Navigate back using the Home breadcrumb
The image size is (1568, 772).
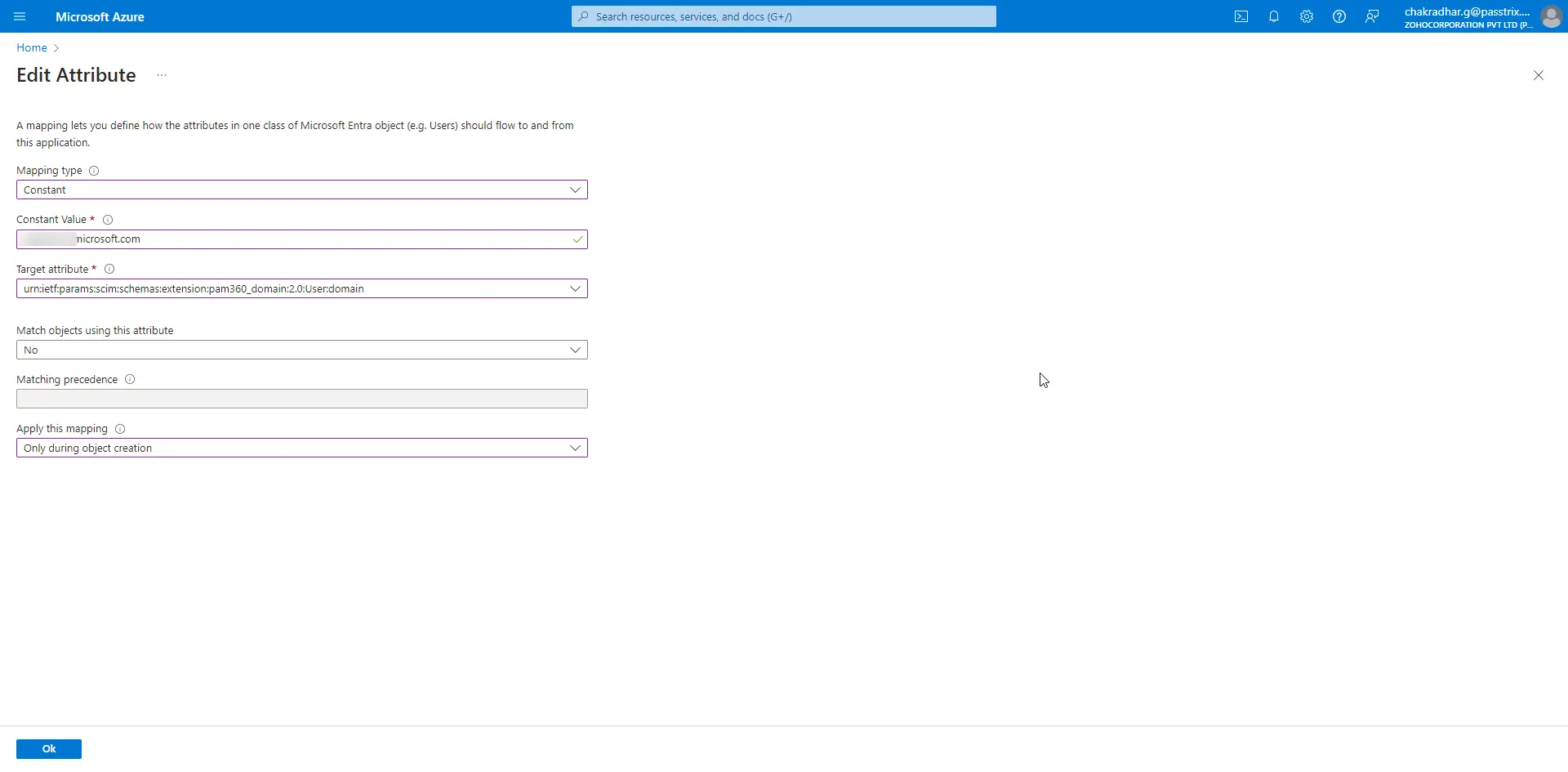[x=30, y=47]
